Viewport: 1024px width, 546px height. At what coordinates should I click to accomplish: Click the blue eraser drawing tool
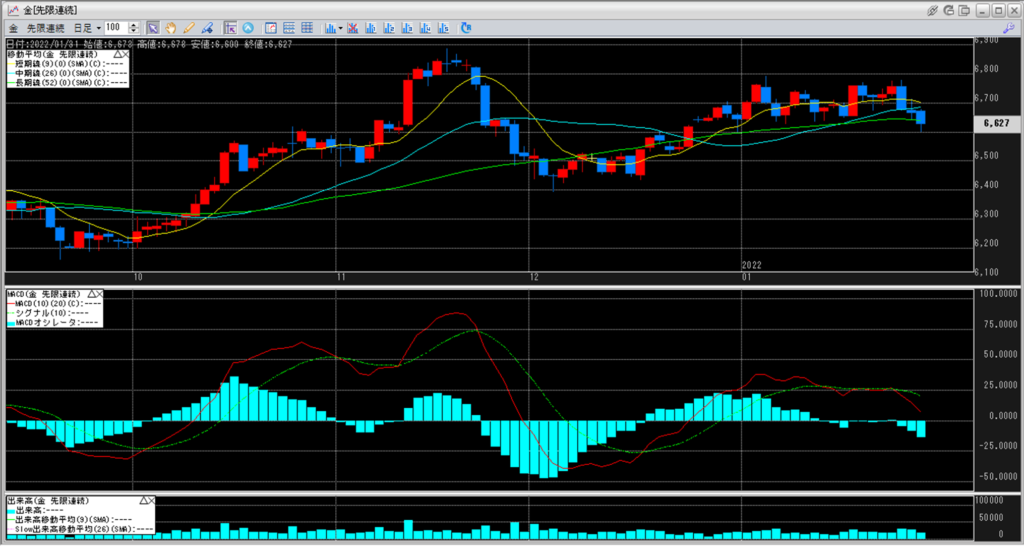207,27
